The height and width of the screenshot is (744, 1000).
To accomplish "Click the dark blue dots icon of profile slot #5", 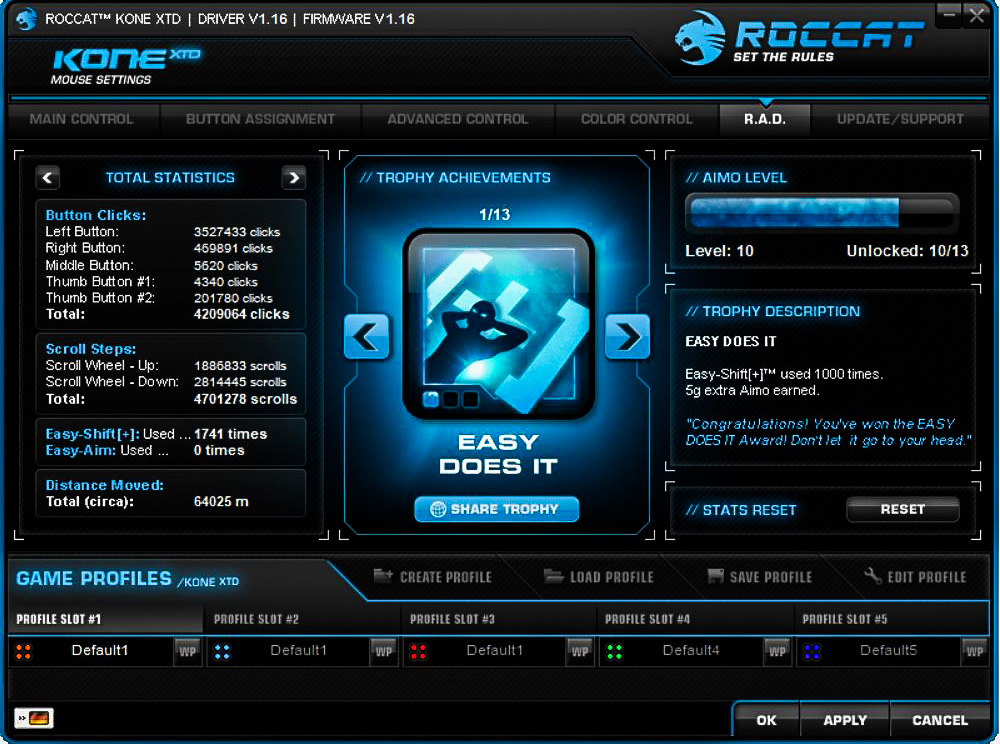I will 812,652.
